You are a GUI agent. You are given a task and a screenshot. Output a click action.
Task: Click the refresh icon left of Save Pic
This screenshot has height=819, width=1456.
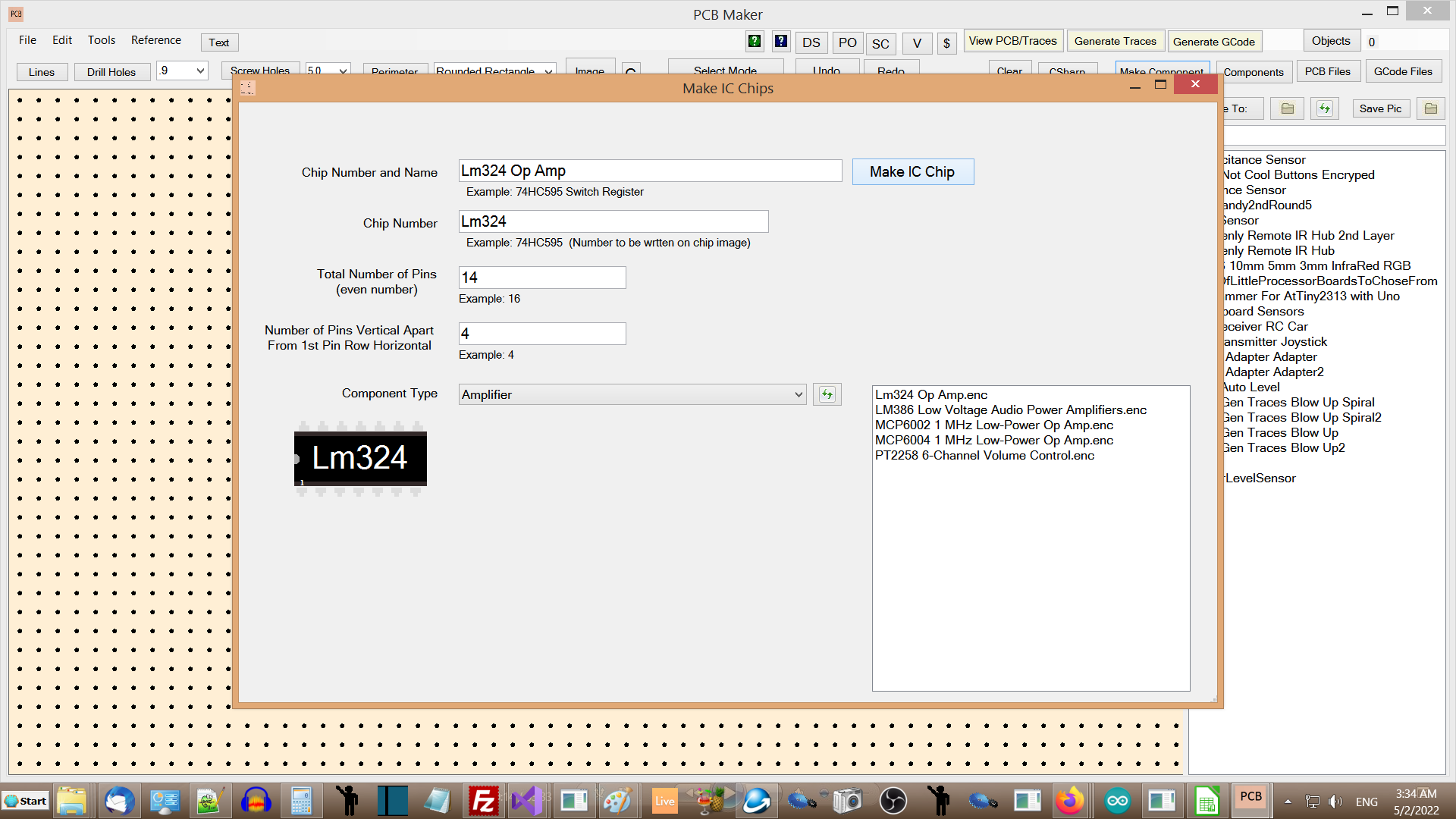[1325, 108]
